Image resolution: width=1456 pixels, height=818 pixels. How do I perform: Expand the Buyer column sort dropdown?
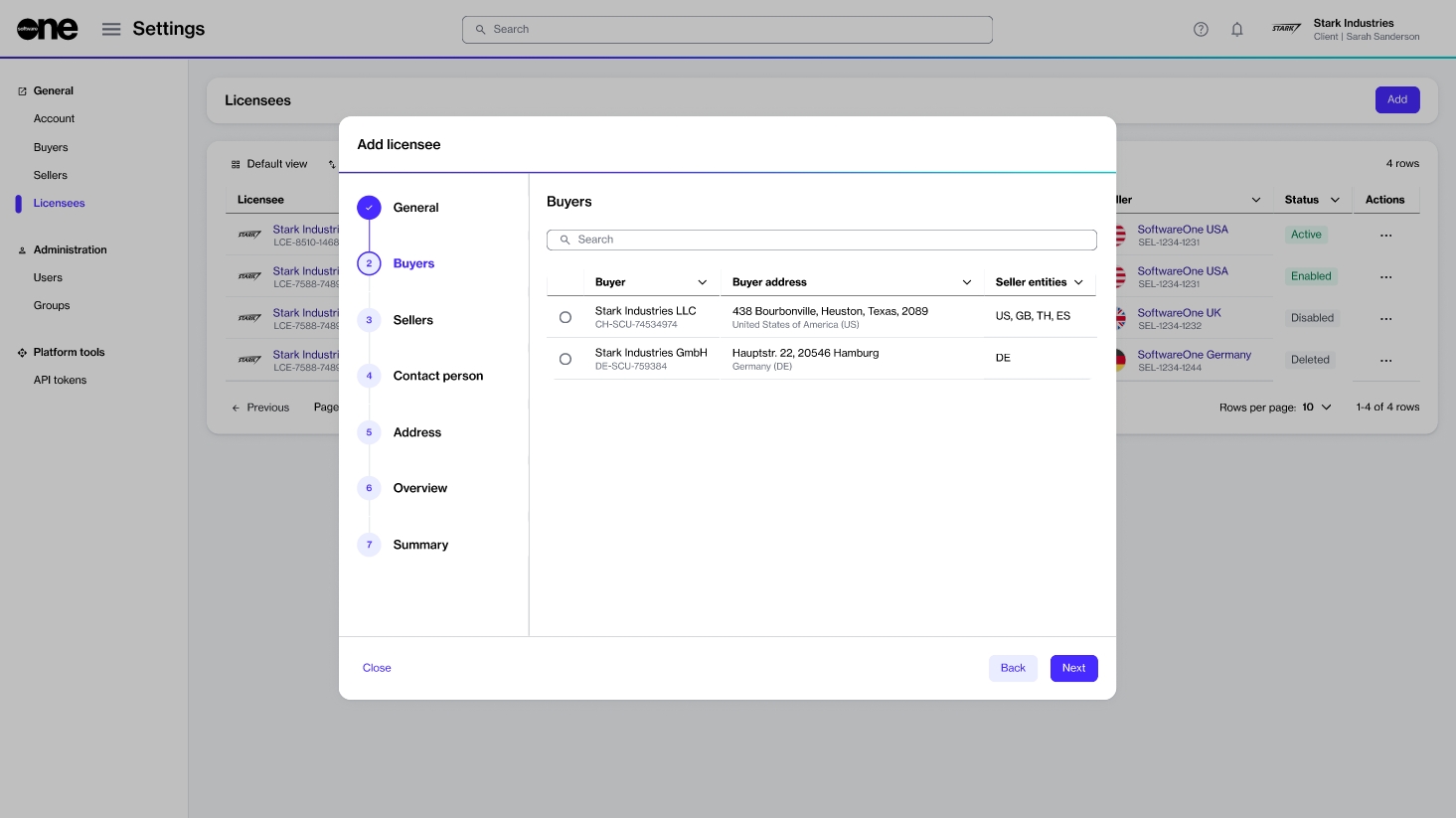tap(702, 282)
